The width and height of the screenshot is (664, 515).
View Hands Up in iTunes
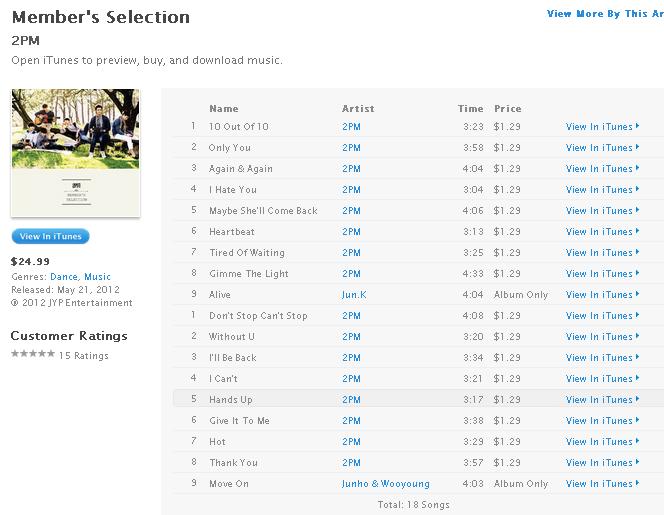click(x=602, y=400)
